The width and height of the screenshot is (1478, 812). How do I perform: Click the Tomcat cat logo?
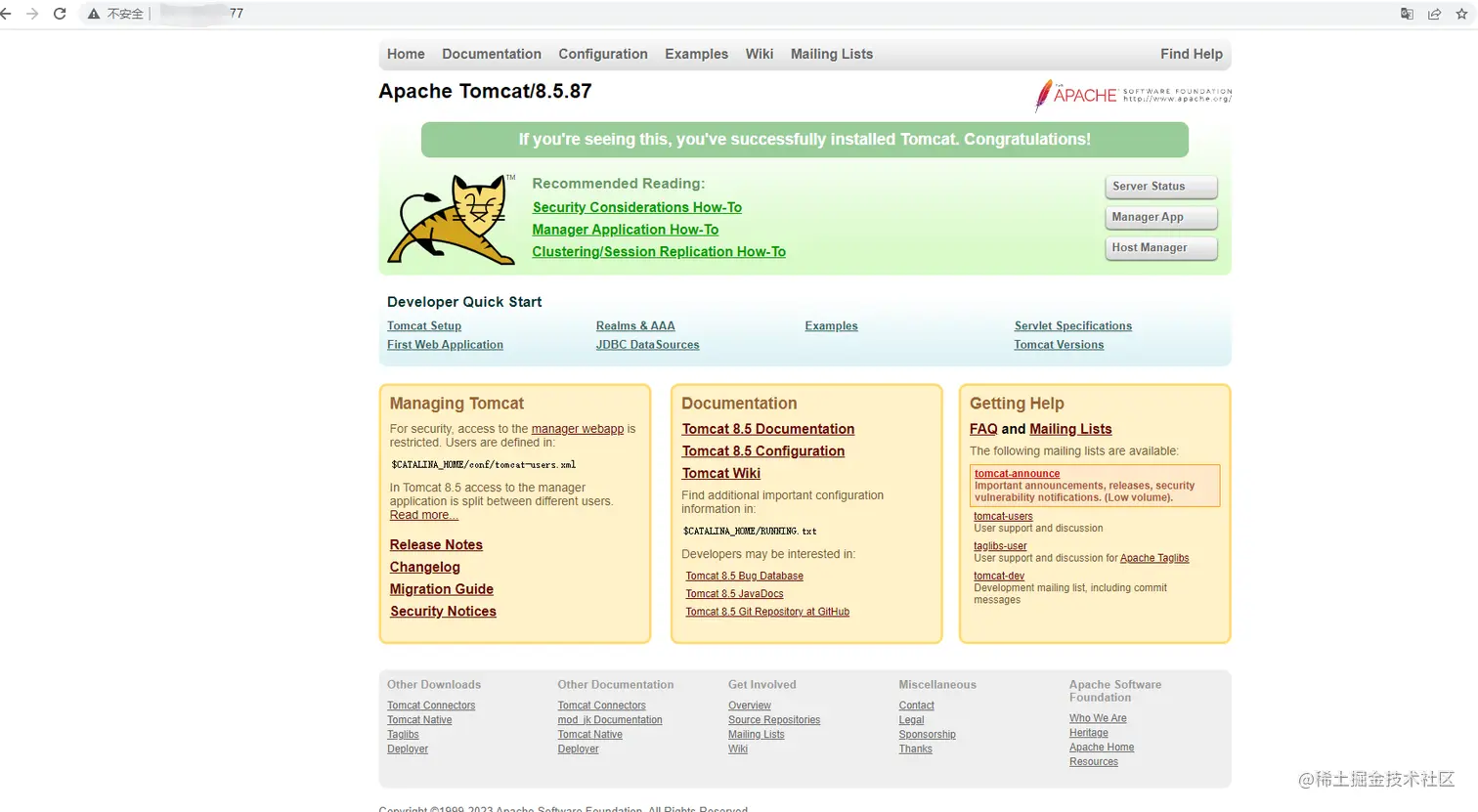click(x=452, y=220)
